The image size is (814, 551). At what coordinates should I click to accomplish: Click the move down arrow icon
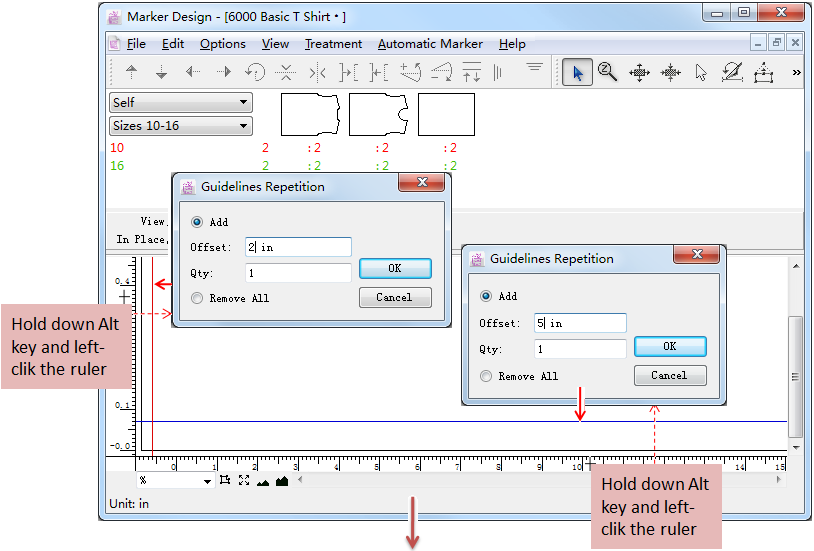tap(161, 72)
